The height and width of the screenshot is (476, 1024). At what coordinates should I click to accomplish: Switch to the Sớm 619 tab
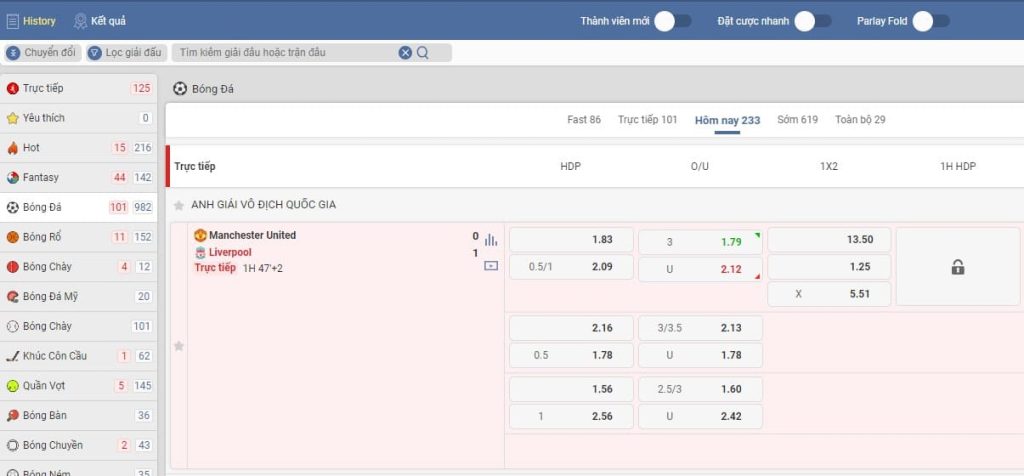click(797, 120)
